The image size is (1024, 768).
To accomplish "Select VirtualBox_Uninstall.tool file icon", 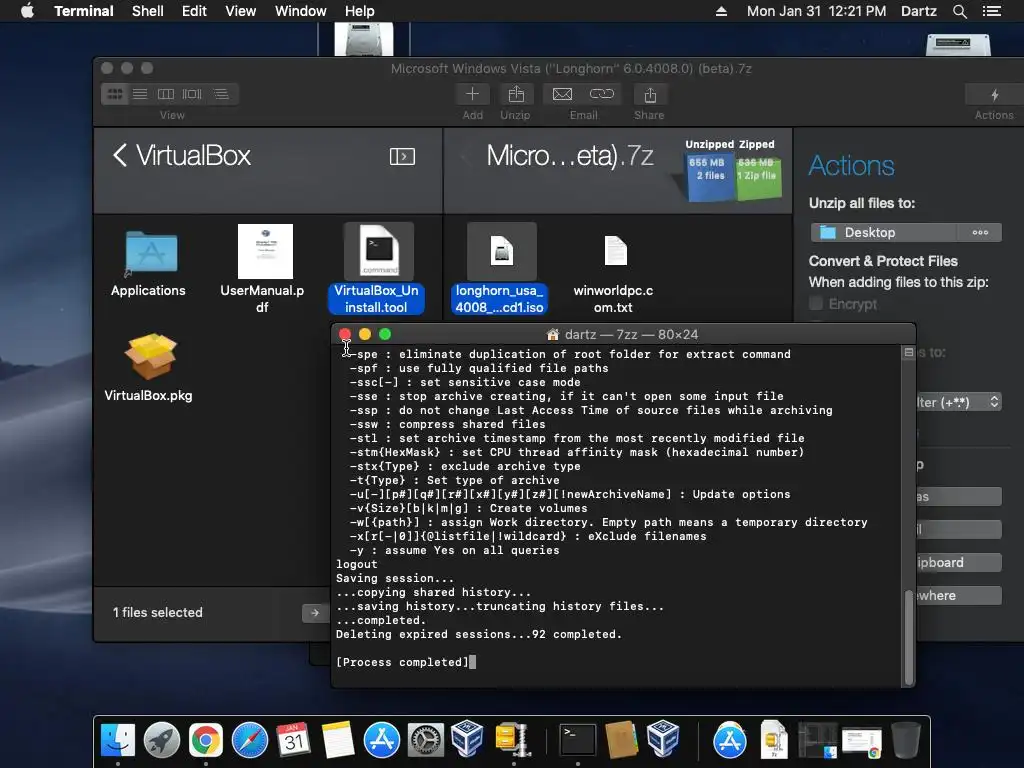I will tap(379, 251).
